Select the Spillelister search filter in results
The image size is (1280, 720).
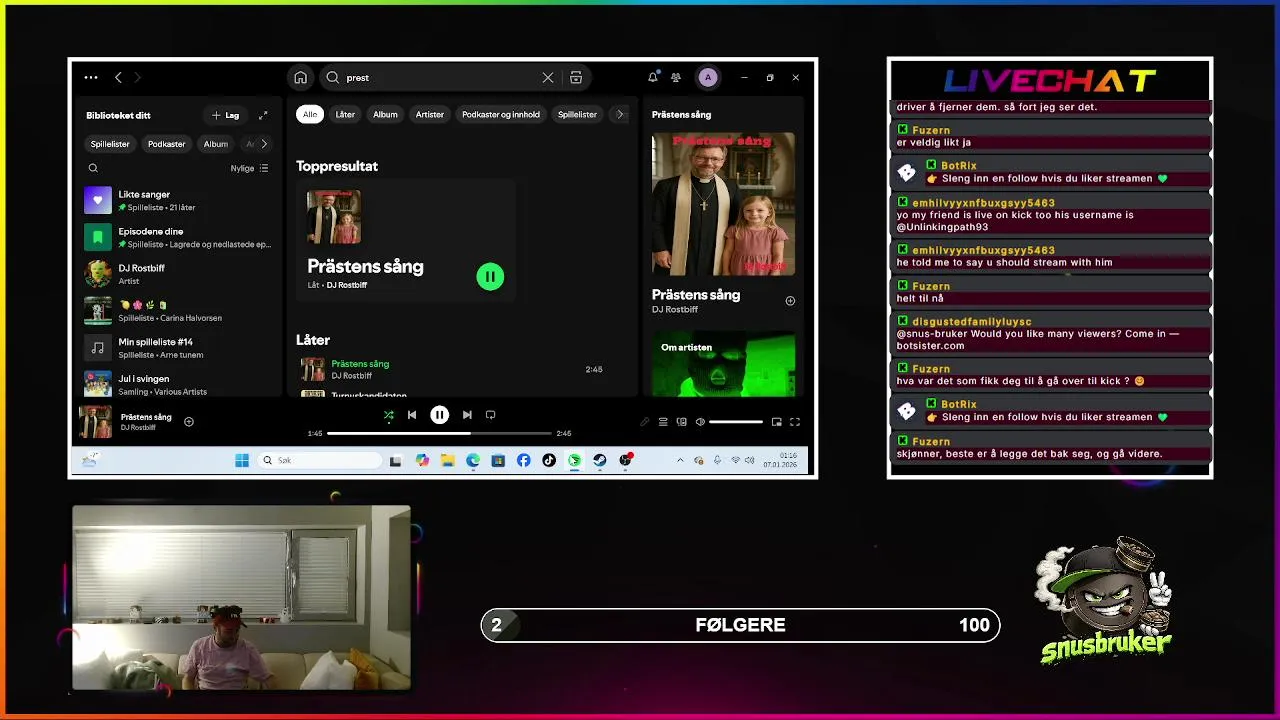(577, 114)
